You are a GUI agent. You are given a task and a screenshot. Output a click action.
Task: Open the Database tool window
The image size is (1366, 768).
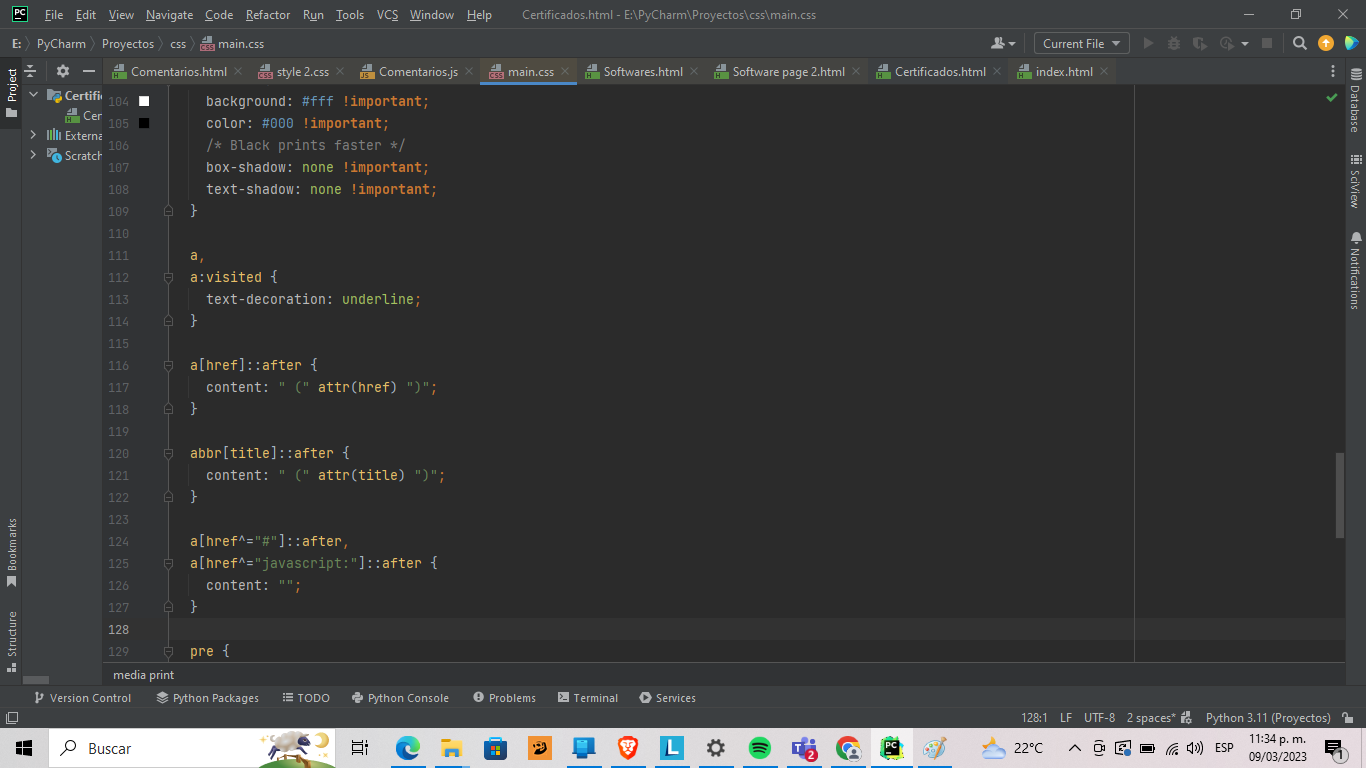point(1356,102)
